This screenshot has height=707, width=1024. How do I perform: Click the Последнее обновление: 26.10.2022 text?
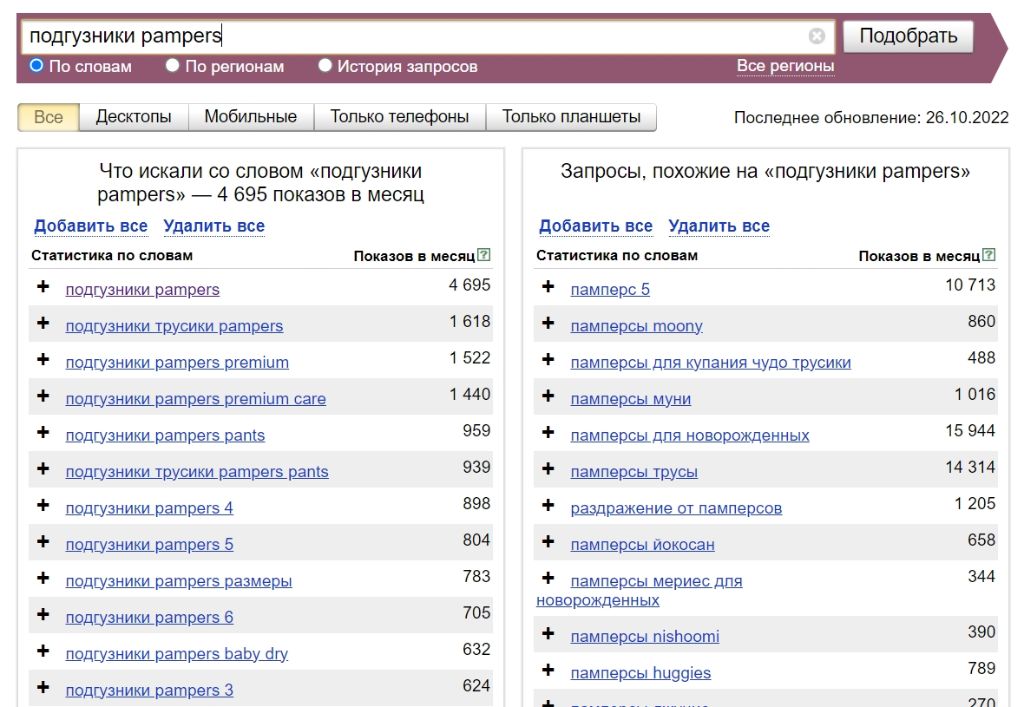pos(871,118)
